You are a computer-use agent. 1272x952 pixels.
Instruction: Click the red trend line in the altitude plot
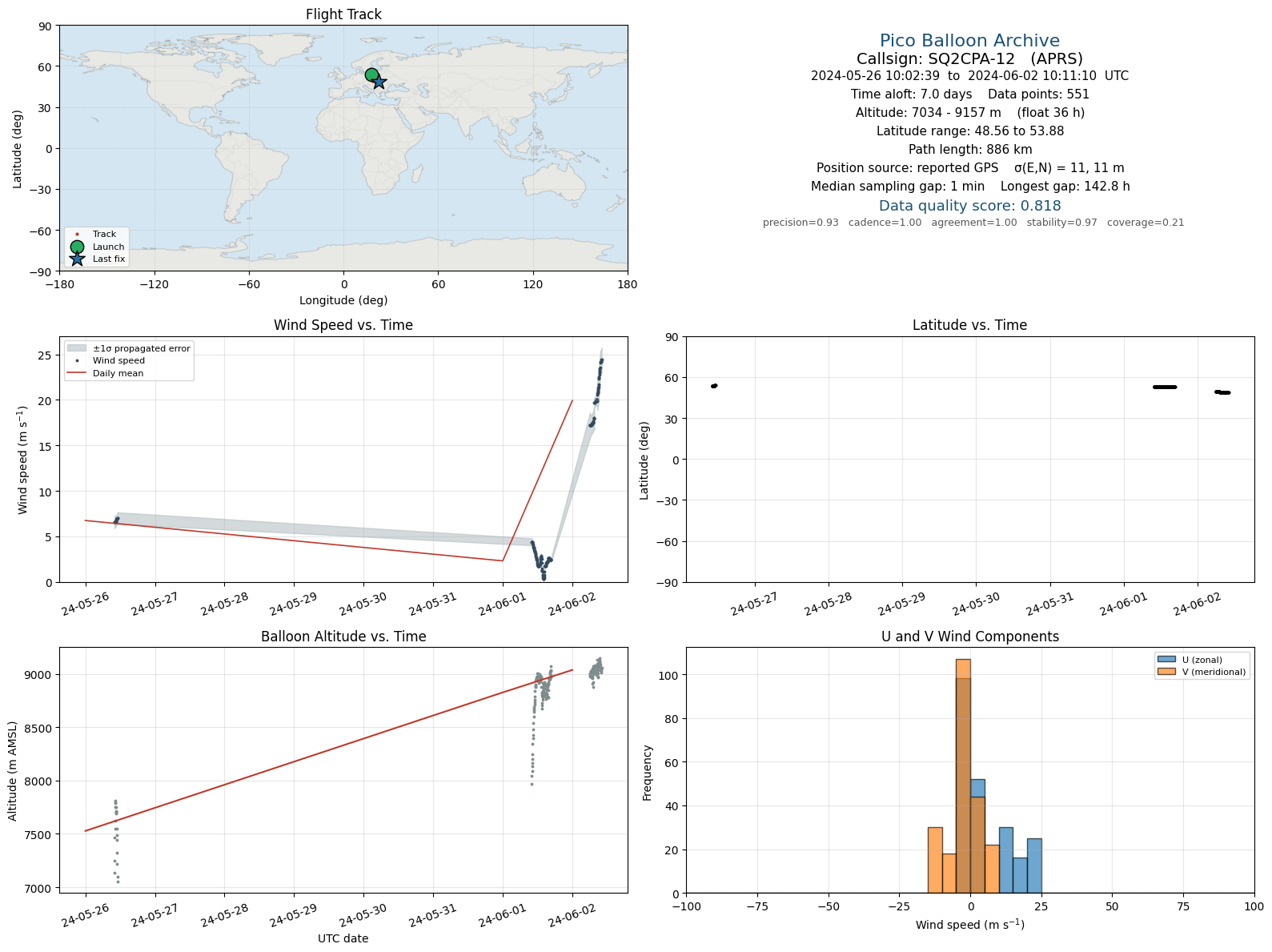[x=329, y=750]
